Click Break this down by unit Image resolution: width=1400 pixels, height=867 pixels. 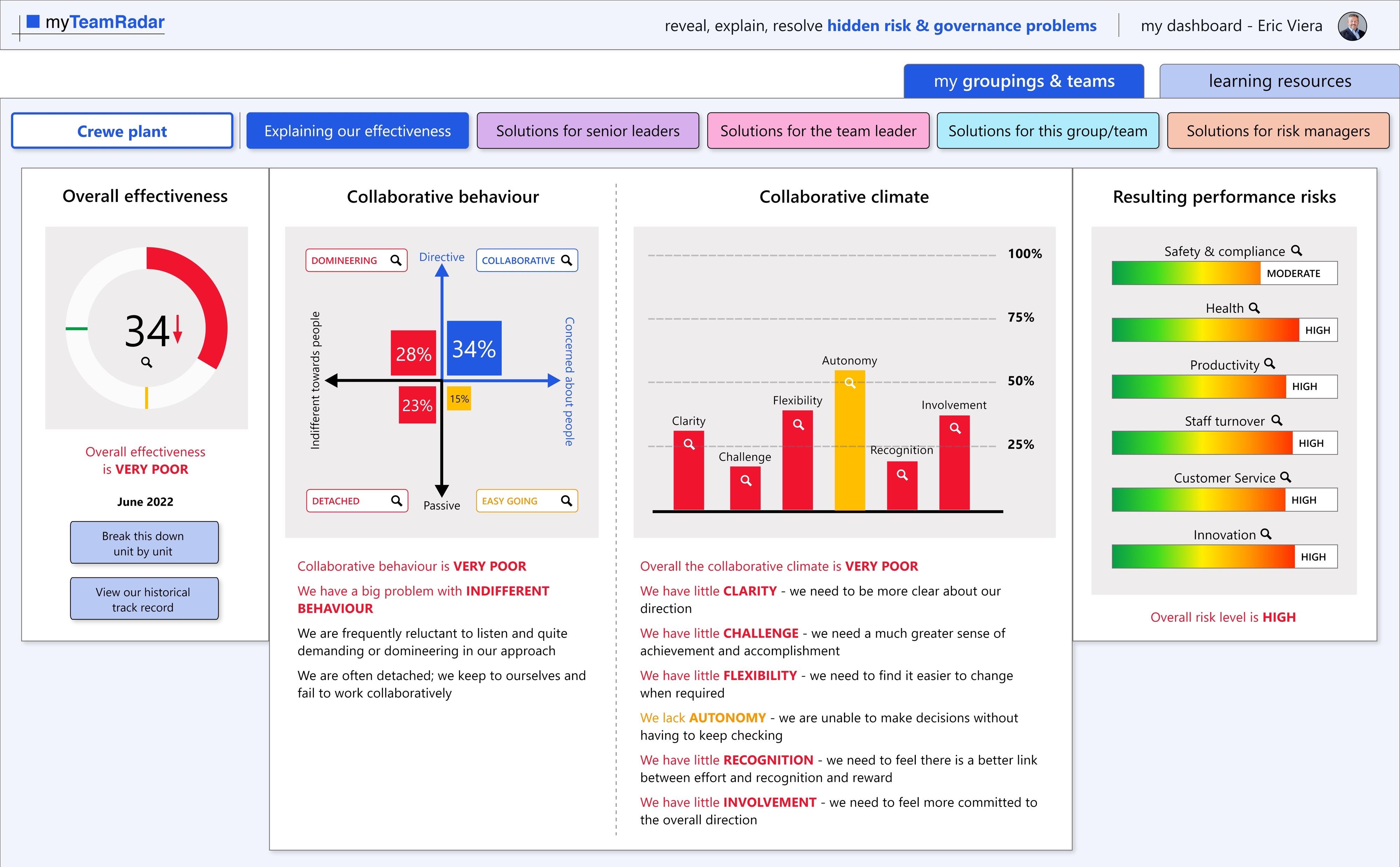point(144,542)
